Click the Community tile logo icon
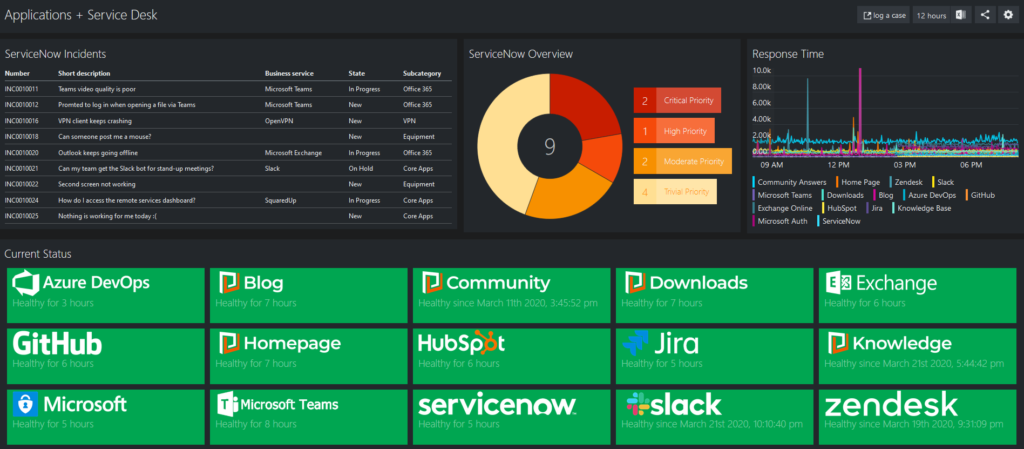This screenshot has width=1024, height=449. (x=431, y=283)
